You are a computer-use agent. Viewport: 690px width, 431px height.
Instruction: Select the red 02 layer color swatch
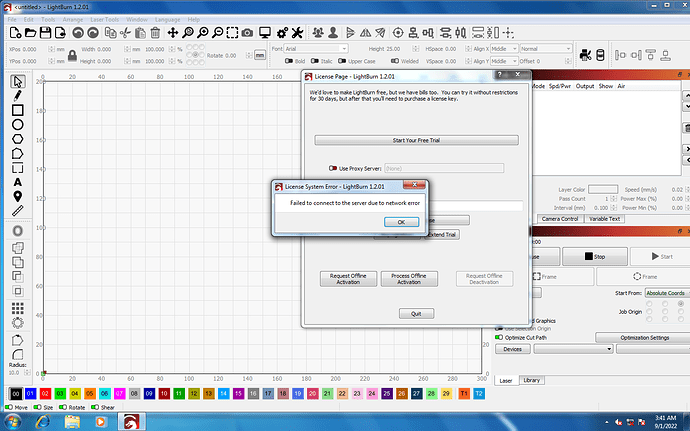coord(45,394)
